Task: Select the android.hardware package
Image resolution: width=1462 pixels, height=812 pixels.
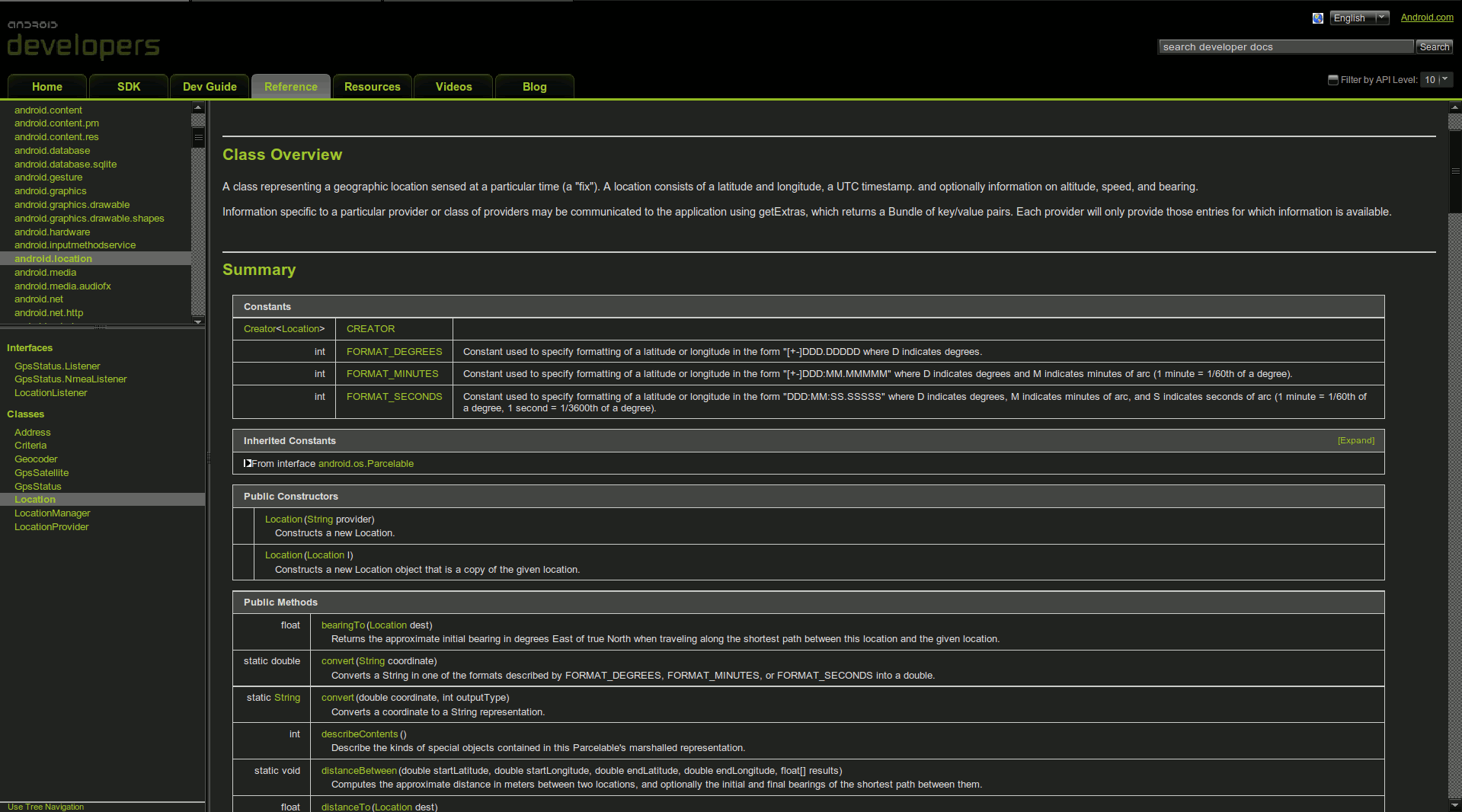Action: (52, 232)
